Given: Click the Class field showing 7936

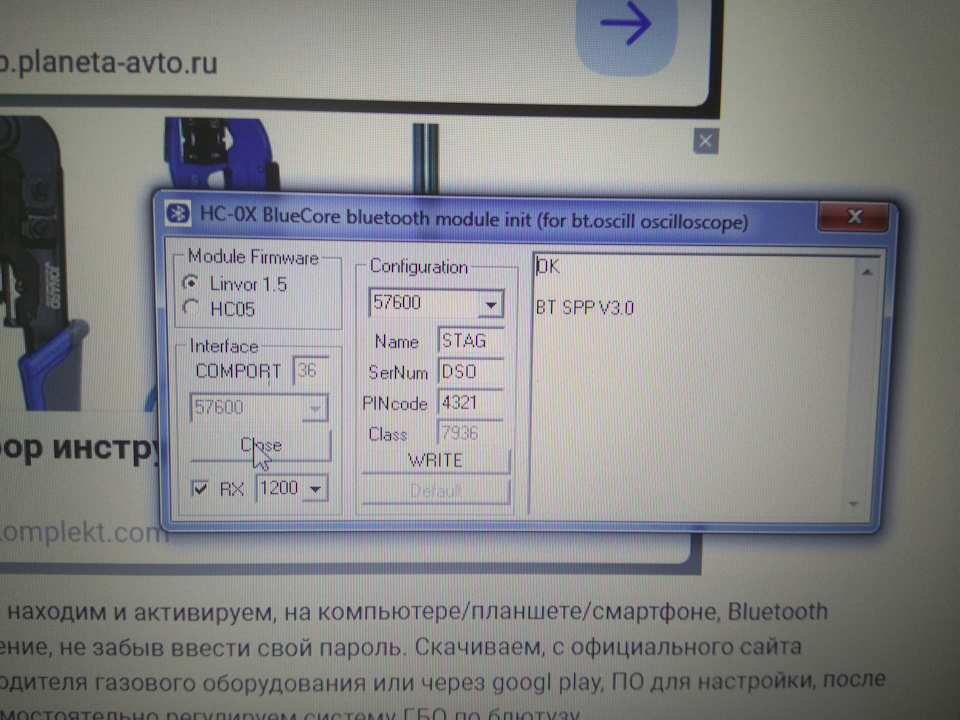Looking at the screenshot, I should click(x=471, y=433).
